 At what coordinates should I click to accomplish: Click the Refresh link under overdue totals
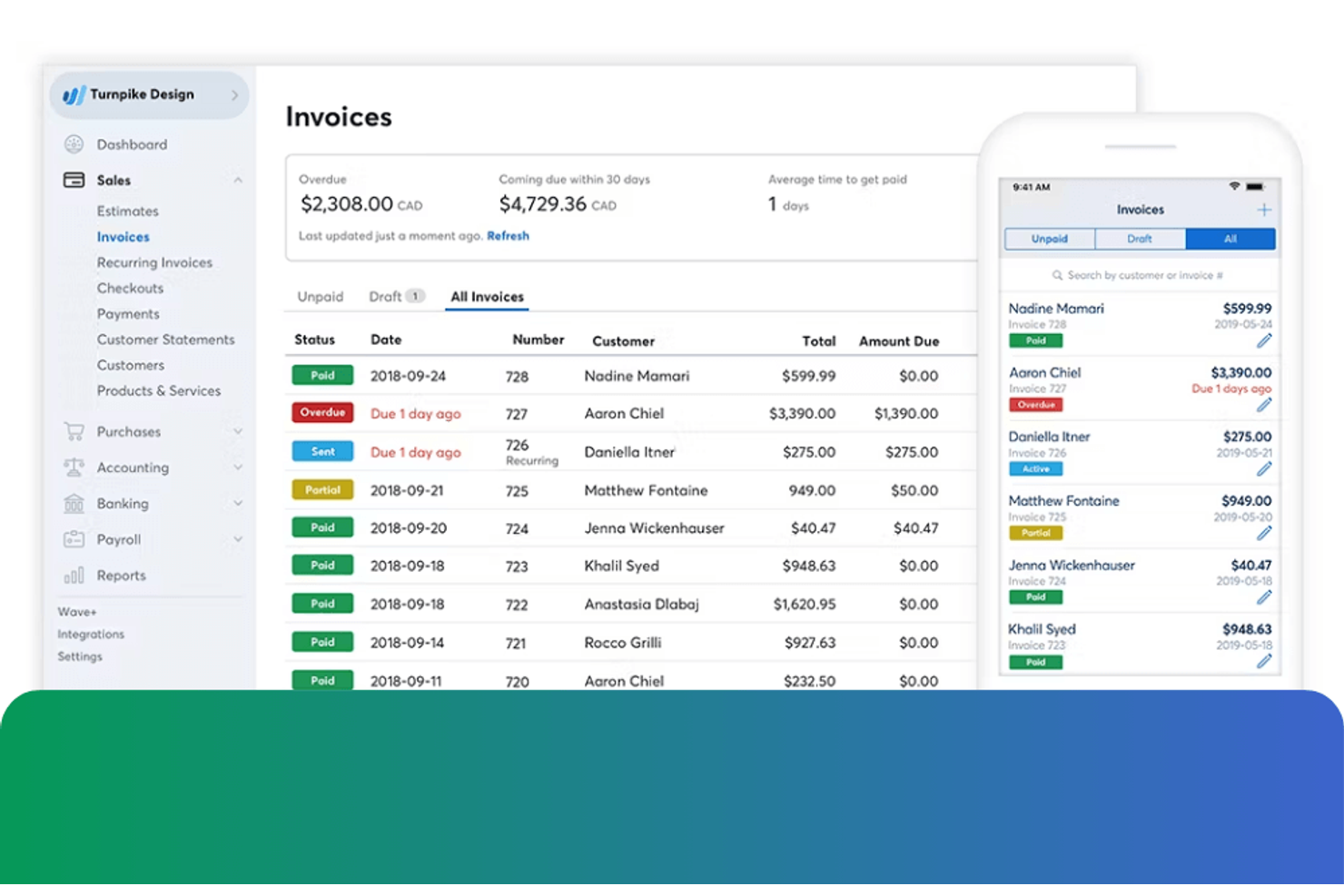pyautogui.click(x=509, y=235)
